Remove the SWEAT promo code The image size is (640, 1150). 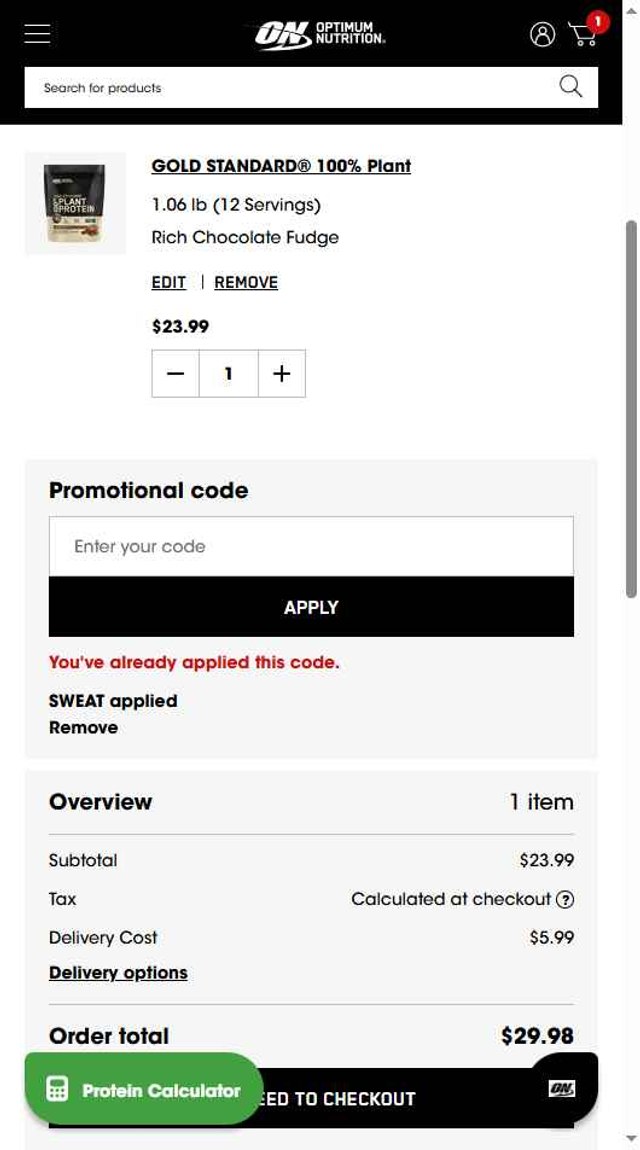pos(83,728)
